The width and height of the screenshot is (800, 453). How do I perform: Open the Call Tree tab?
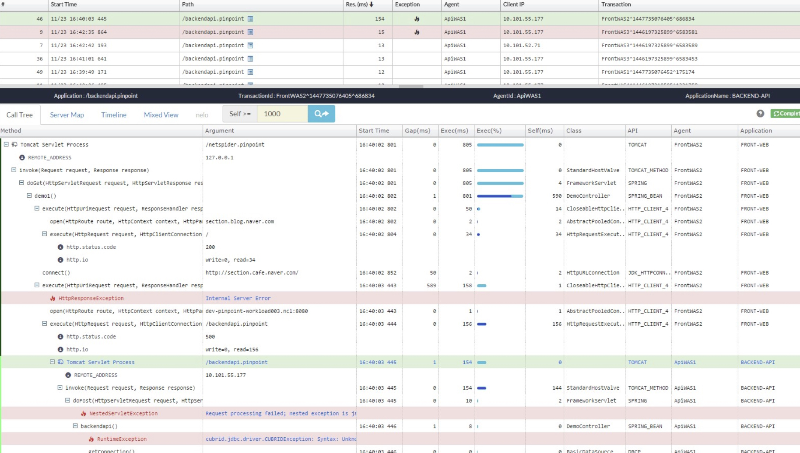coord(19,115)
